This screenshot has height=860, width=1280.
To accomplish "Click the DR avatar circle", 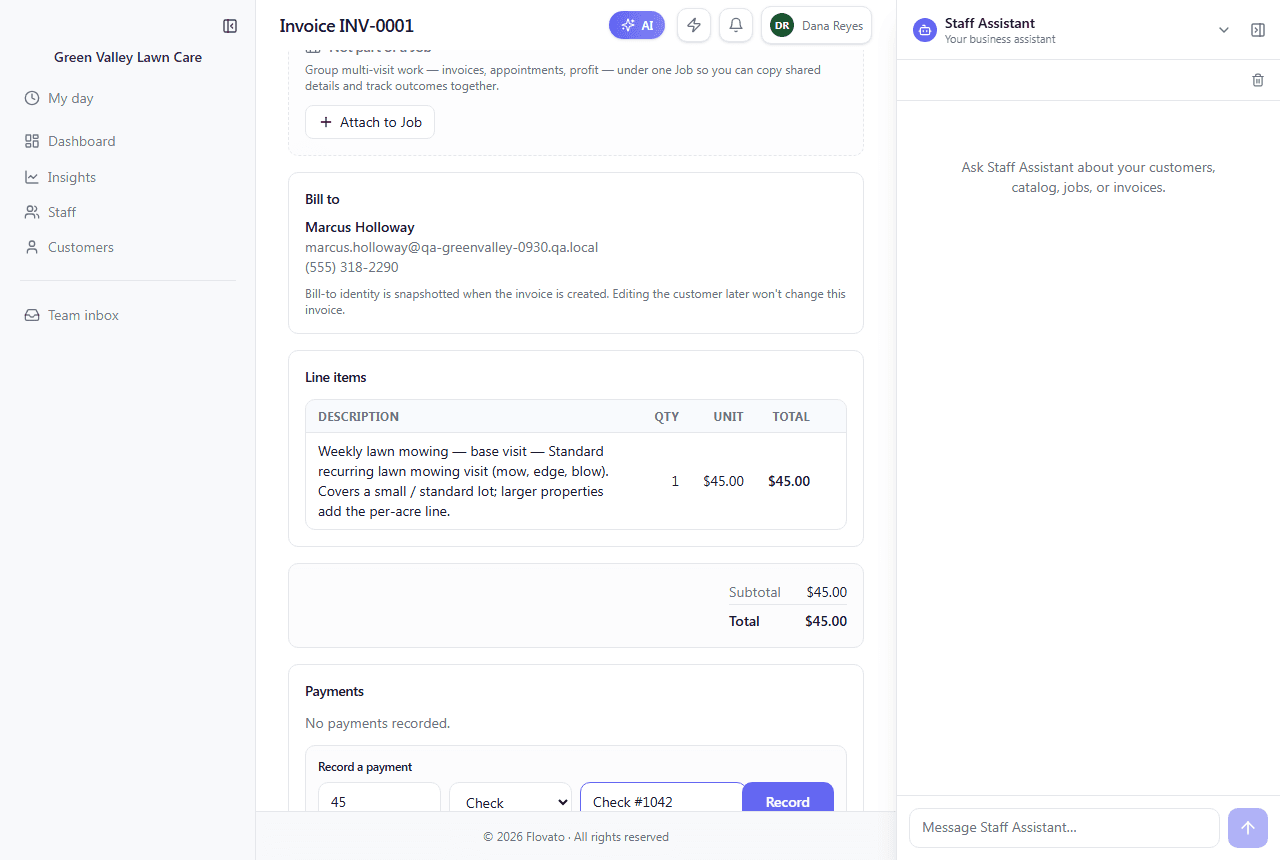I will [x=782, y=26].
